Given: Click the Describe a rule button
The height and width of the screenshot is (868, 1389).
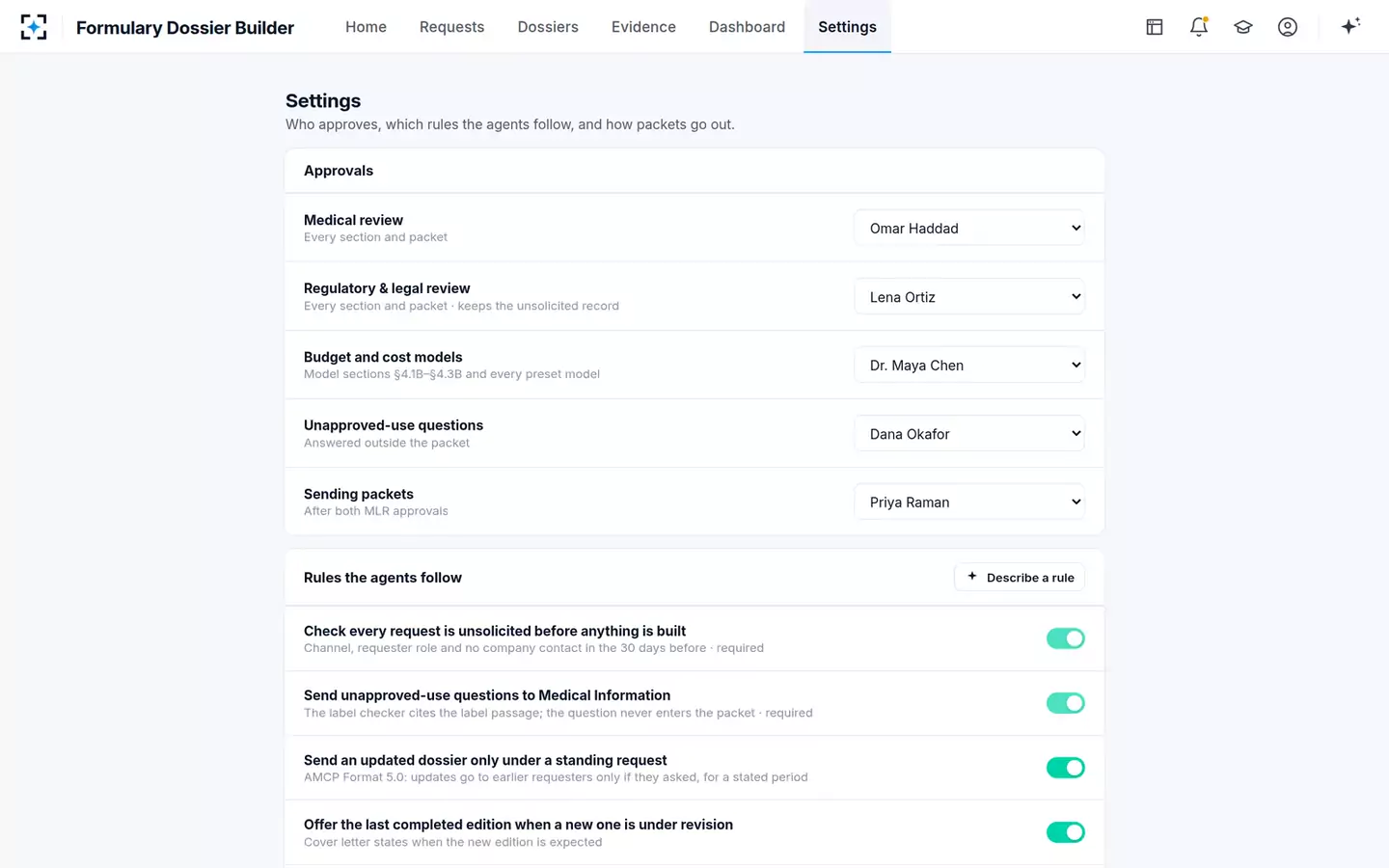Looking at the screenshot, I should (1020, 578).
